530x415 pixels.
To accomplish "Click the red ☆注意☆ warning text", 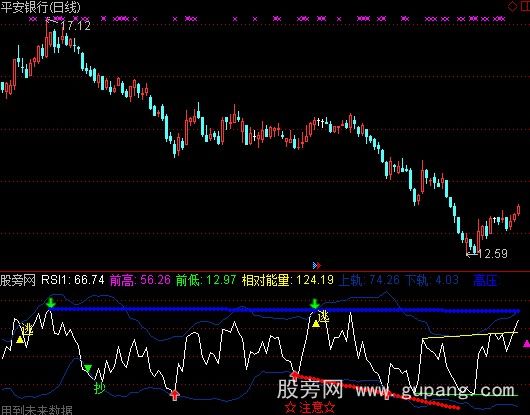I will 310,408.
